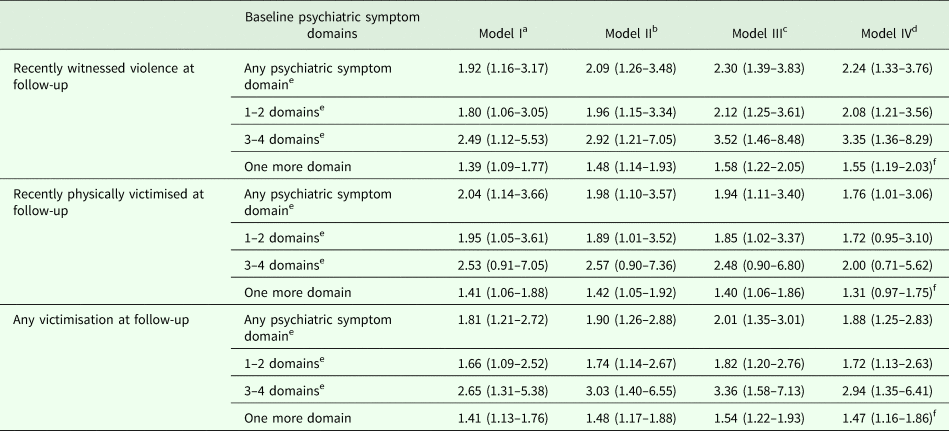This screenshot has height=431, width=949.
Task: Click the Model IV column header
Action: (x=887, y=33)
